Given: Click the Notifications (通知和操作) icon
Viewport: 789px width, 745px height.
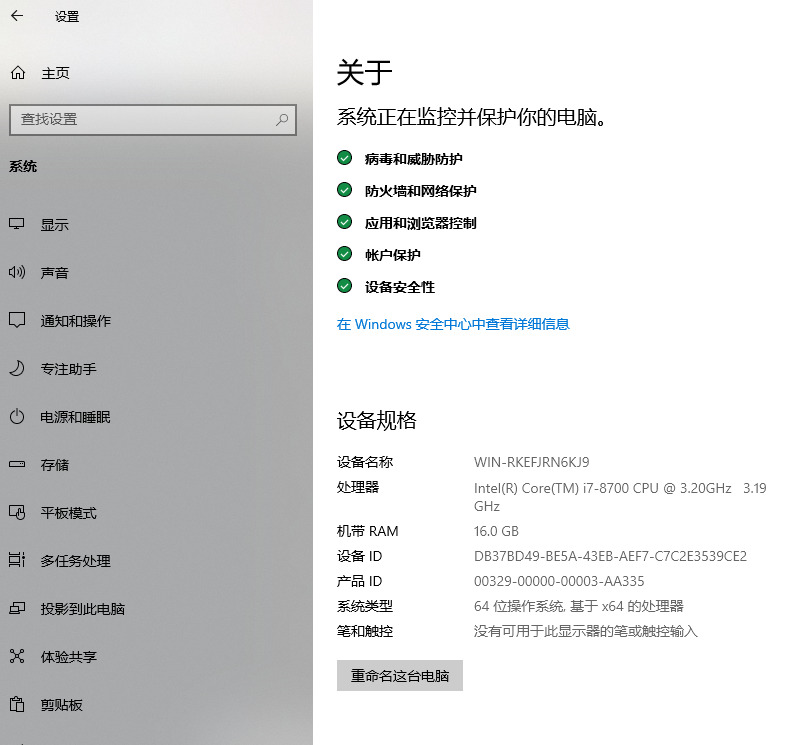Looking at the screenshot, I should coord(17,321).
